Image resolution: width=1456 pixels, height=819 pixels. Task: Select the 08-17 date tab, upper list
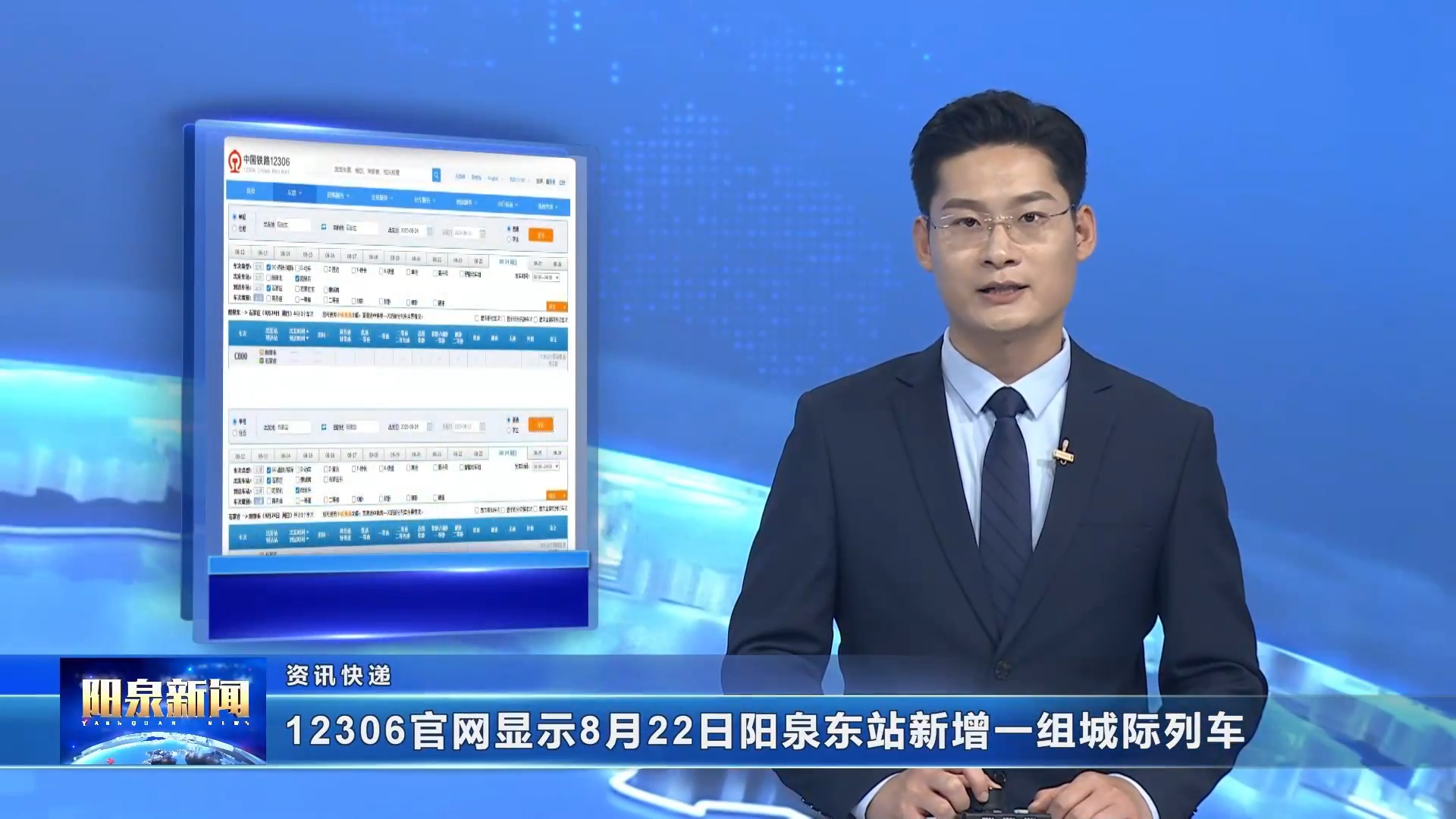pyautogui.click(x=352, y=256)
